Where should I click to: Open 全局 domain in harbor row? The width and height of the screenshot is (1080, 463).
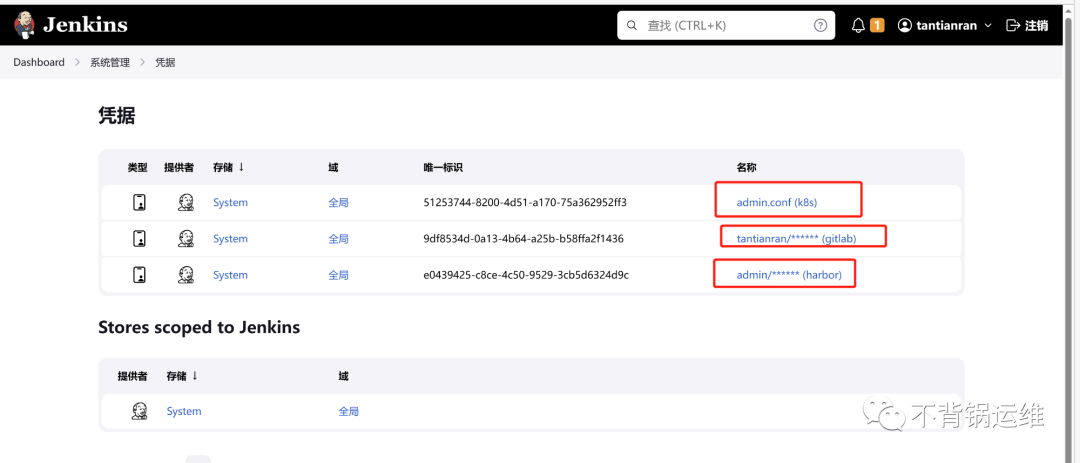338,275
